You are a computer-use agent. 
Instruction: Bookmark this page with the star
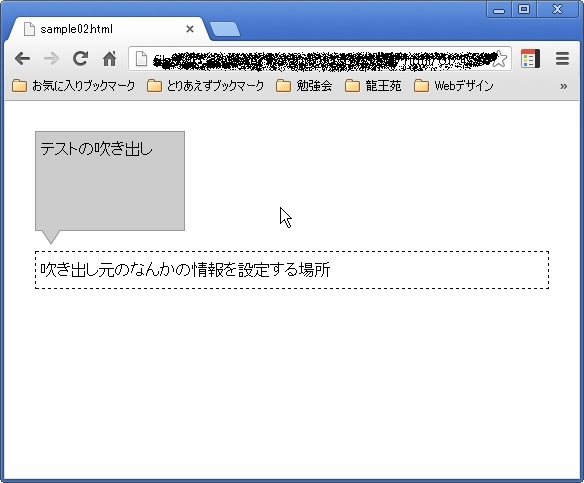(x=499, y=59)
